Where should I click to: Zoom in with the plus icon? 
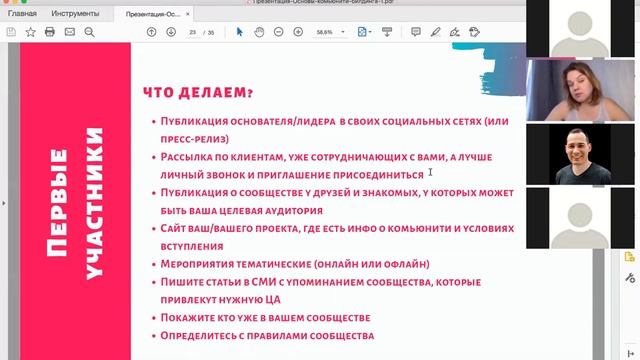[x=298, y=32]
